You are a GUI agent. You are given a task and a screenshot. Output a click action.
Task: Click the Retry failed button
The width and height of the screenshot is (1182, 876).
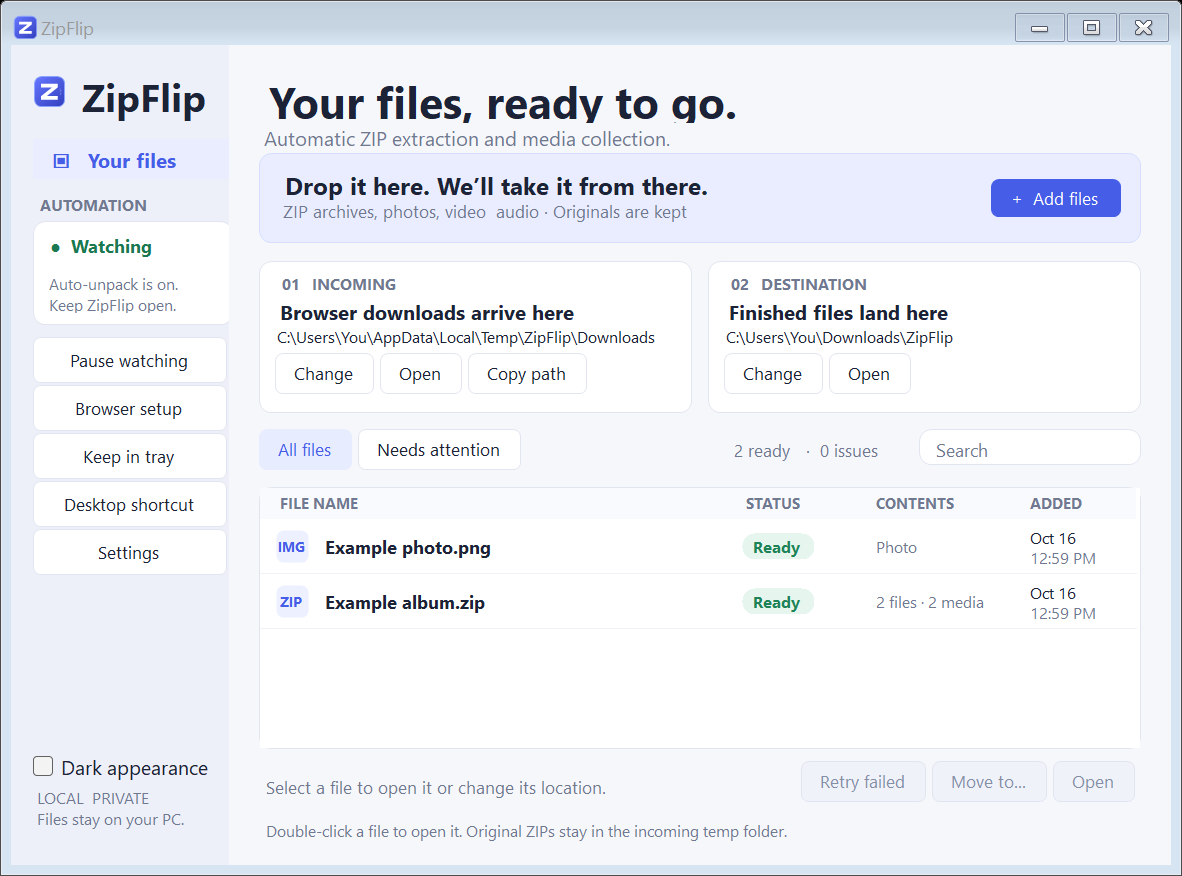click(x=862, y=782)
